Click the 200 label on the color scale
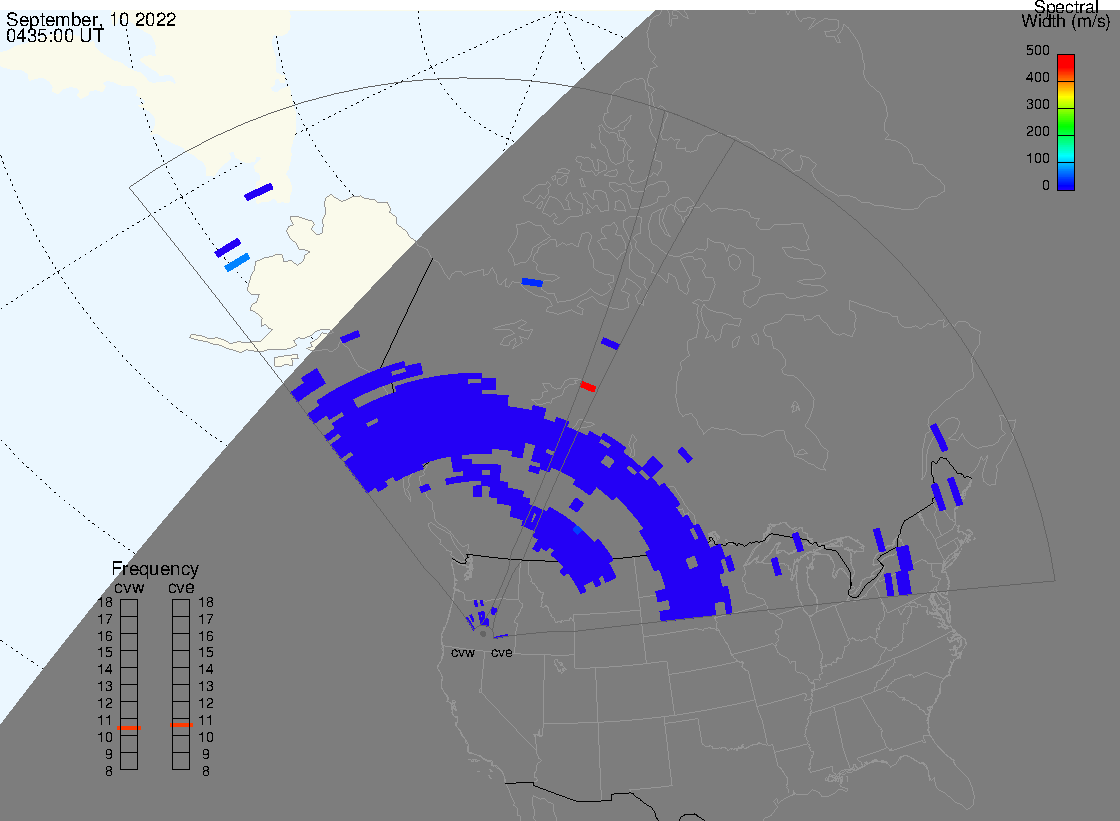Screen dimensions: 1120x821 [x=1037, y=131]
